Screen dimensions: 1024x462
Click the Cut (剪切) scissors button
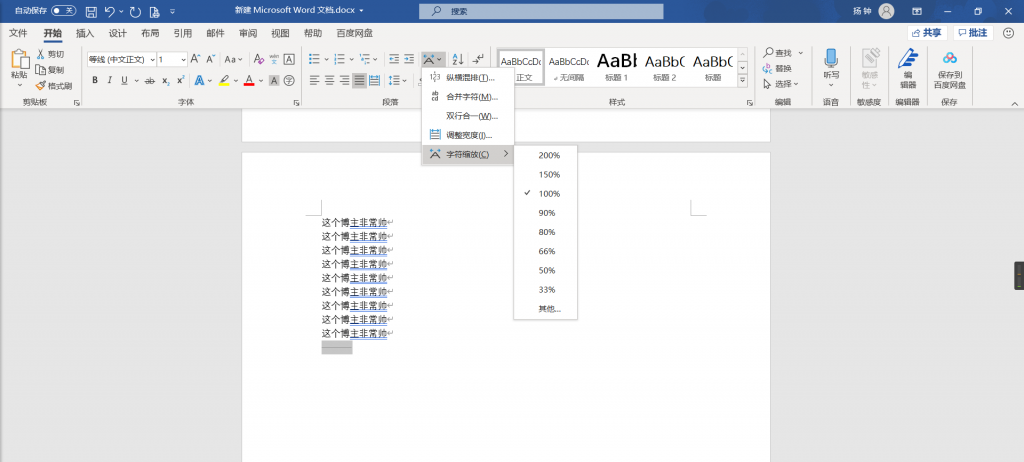(50, 54)
